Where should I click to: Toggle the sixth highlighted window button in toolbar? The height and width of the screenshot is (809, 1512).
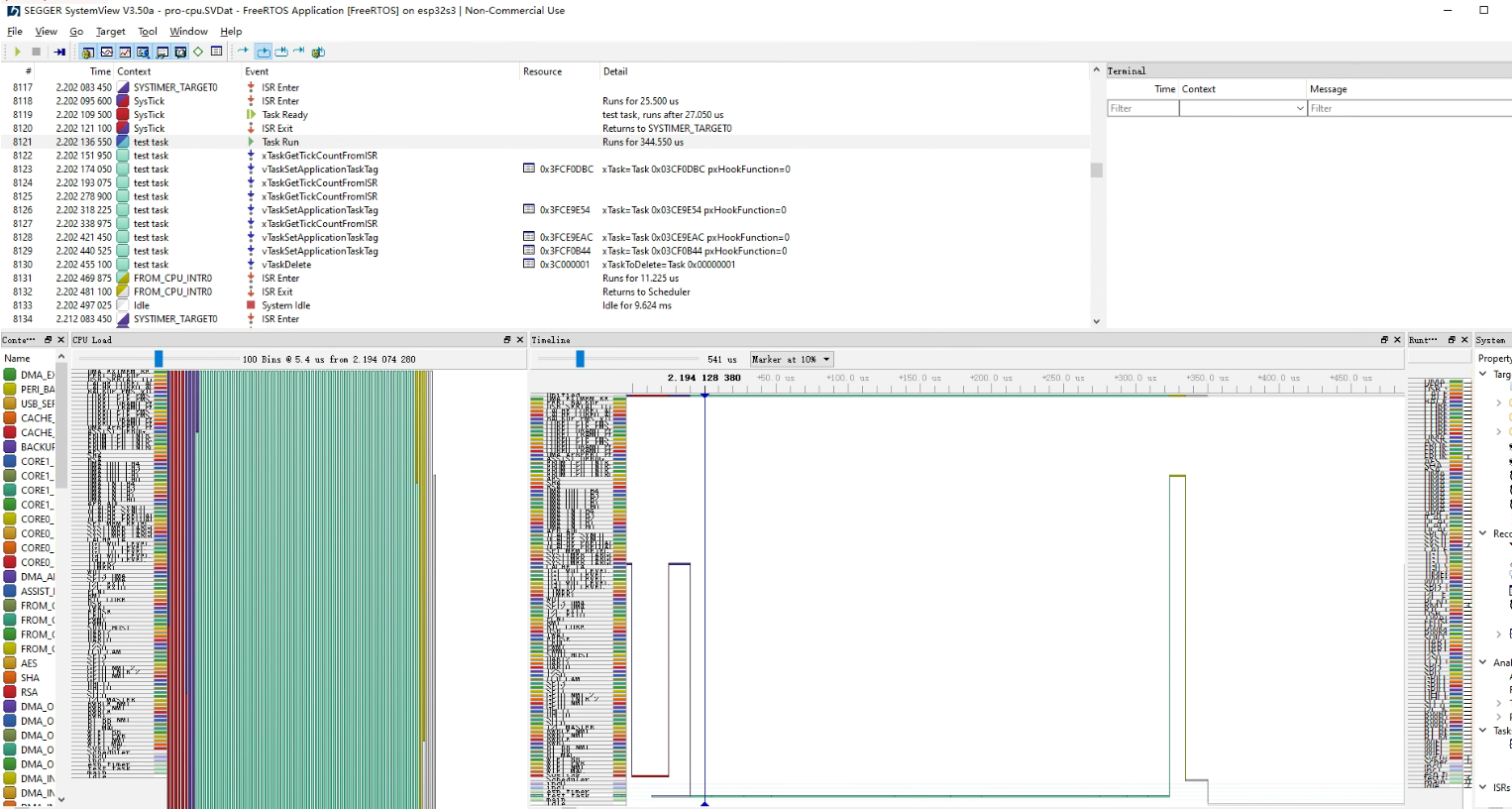click(x=180, y=52)
